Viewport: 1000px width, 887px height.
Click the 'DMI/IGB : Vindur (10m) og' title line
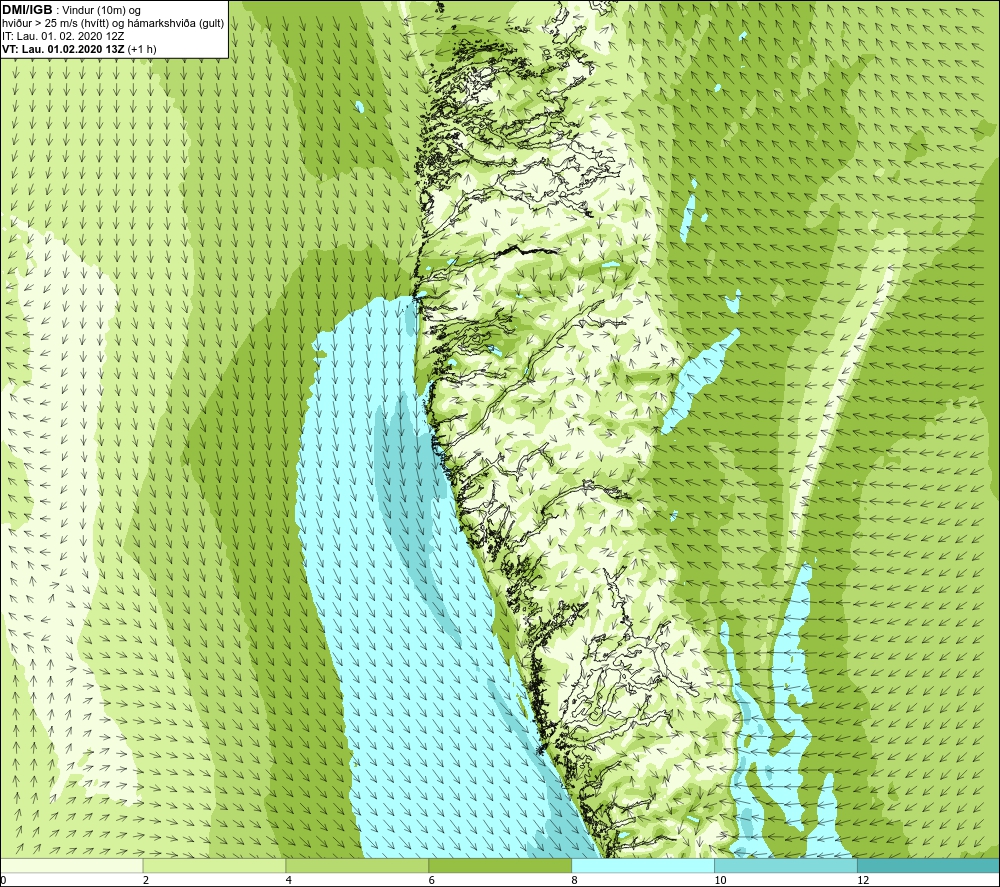point(71,10)
